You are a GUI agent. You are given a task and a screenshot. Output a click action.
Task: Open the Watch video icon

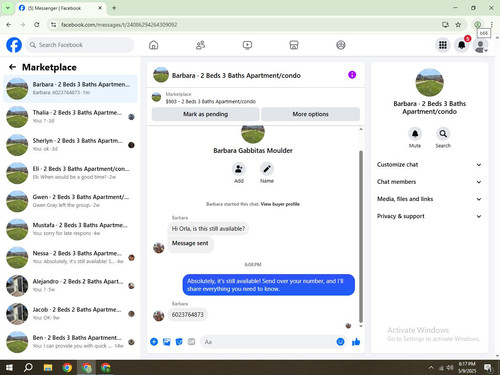(247, 45)
